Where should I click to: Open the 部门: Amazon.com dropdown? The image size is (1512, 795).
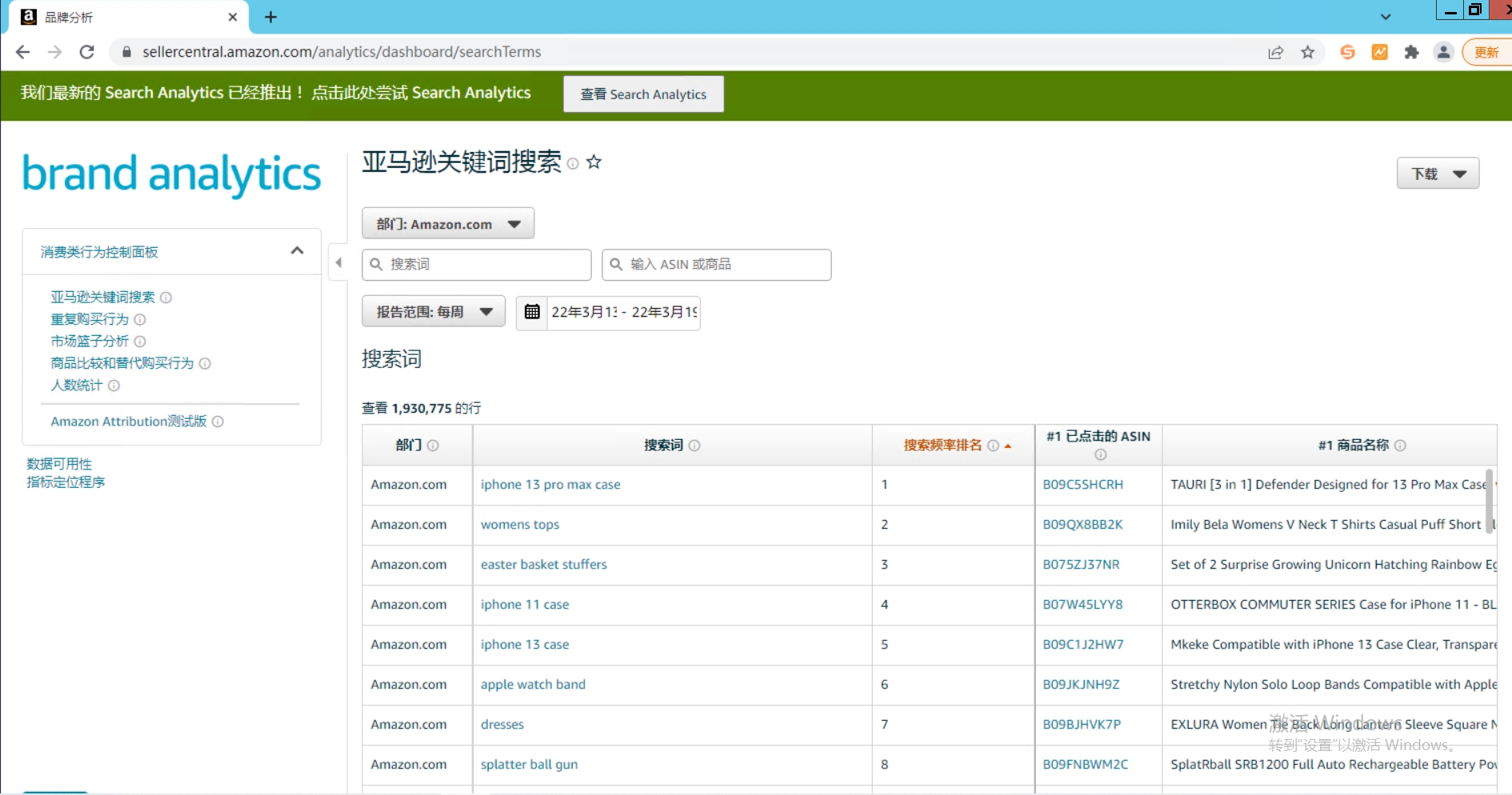[x=448, y=224]
